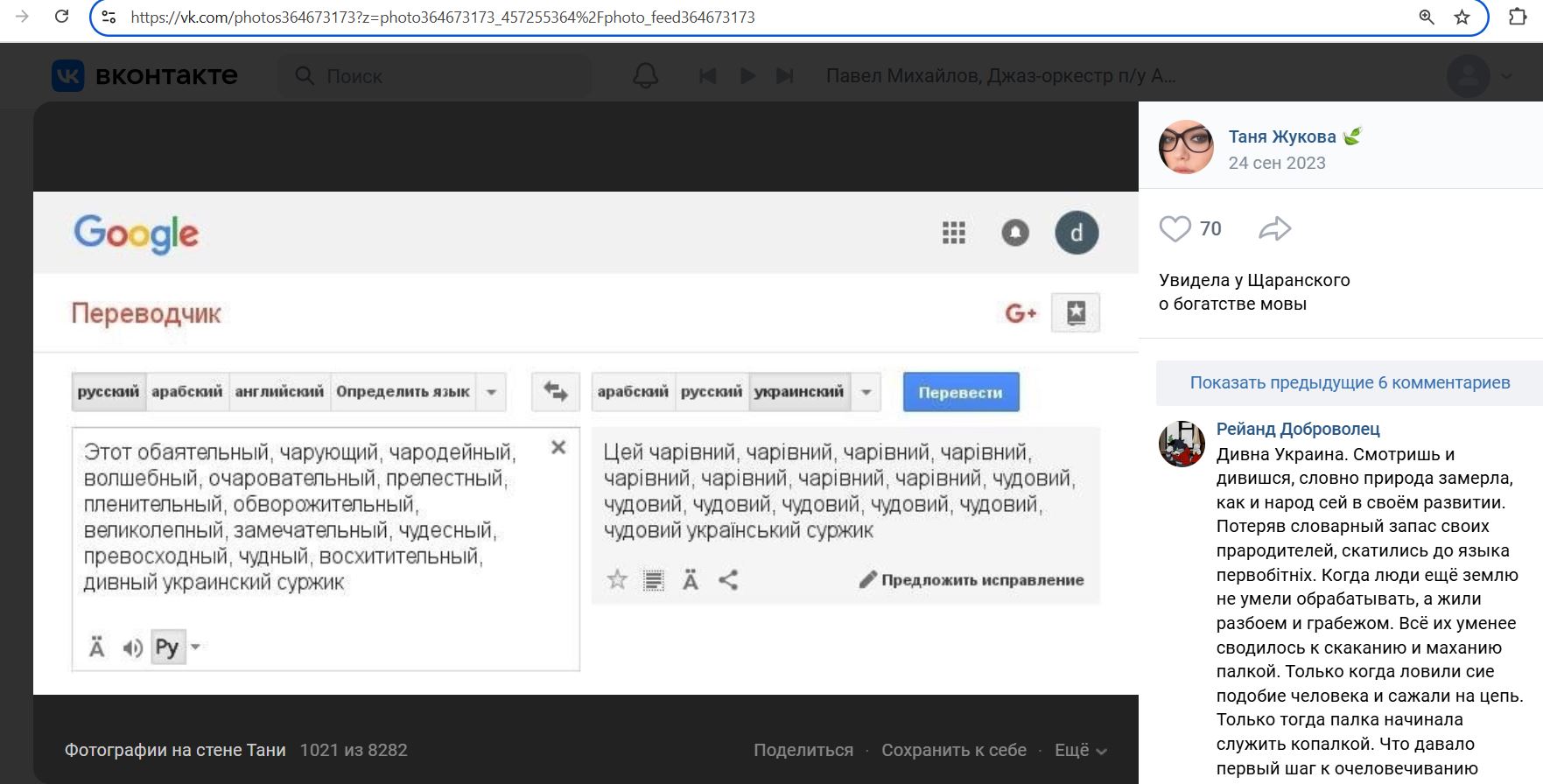This screenshot has height=784, width=1543.
Task: Click the VK search field
Action: click(x=435, y=76)
